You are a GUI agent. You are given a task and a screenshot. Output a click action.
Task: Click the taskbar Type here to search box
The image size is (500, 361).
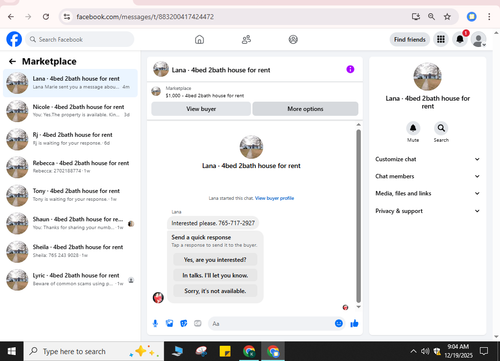click(94, 351)
